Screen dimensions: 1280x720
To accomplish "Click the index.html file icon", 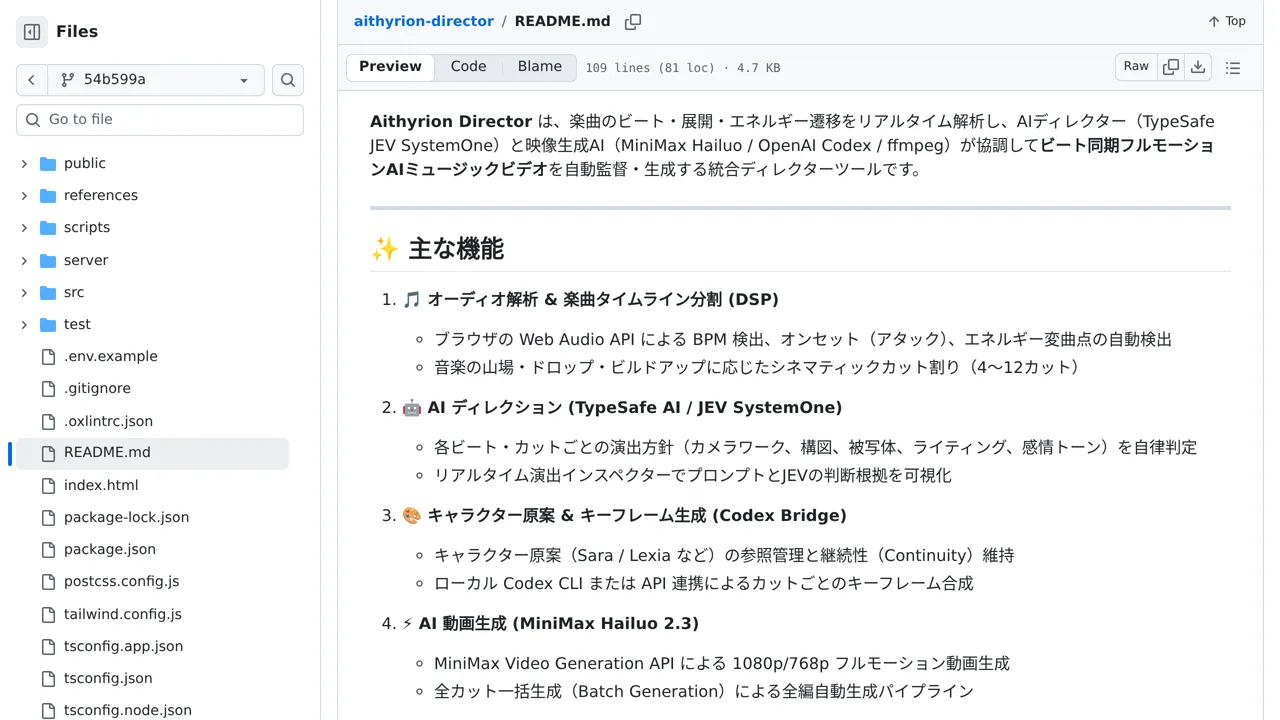I will (x=48, y=486).
